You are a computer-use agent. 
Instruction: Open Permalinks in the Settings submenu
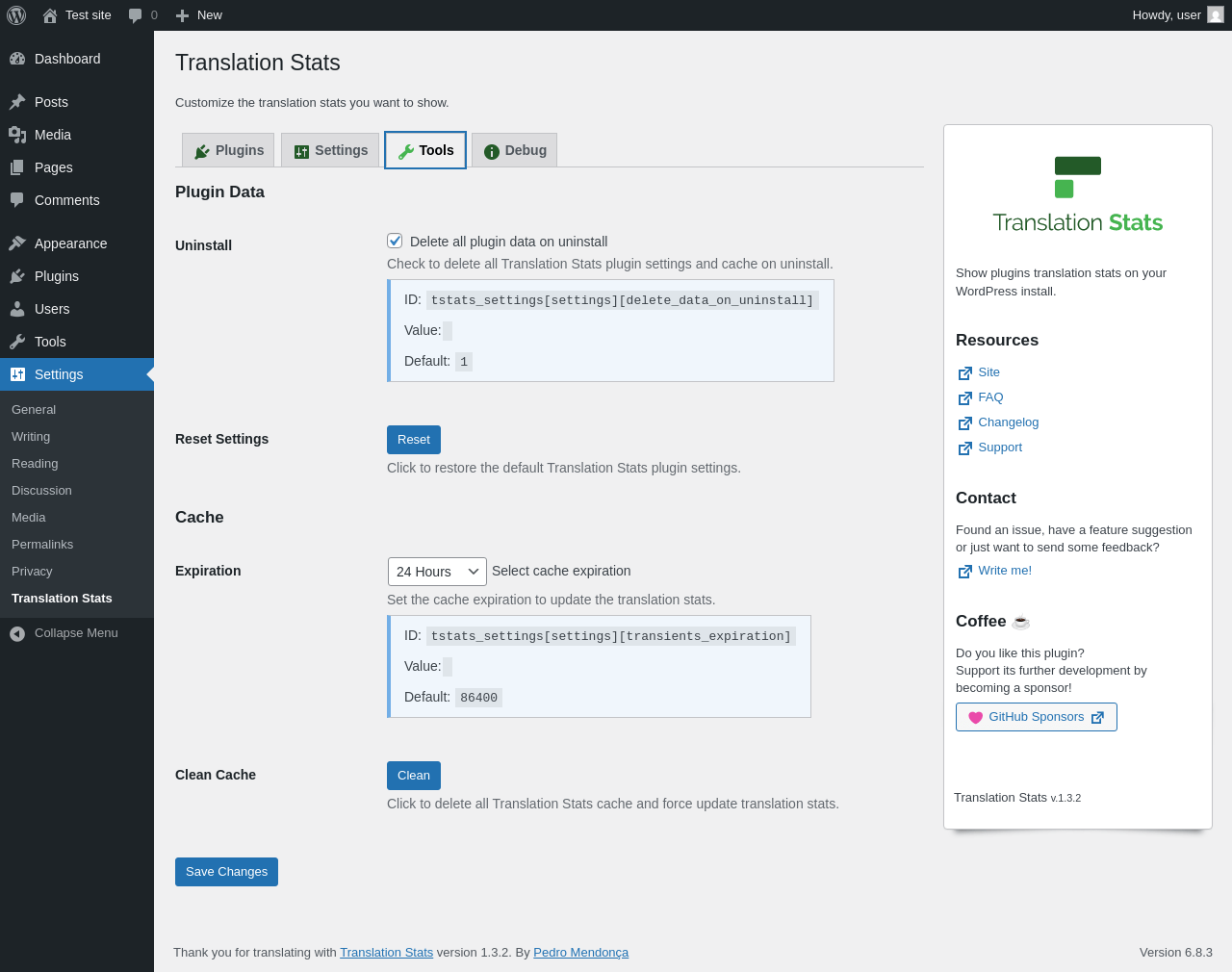click(x=42, y=545)
